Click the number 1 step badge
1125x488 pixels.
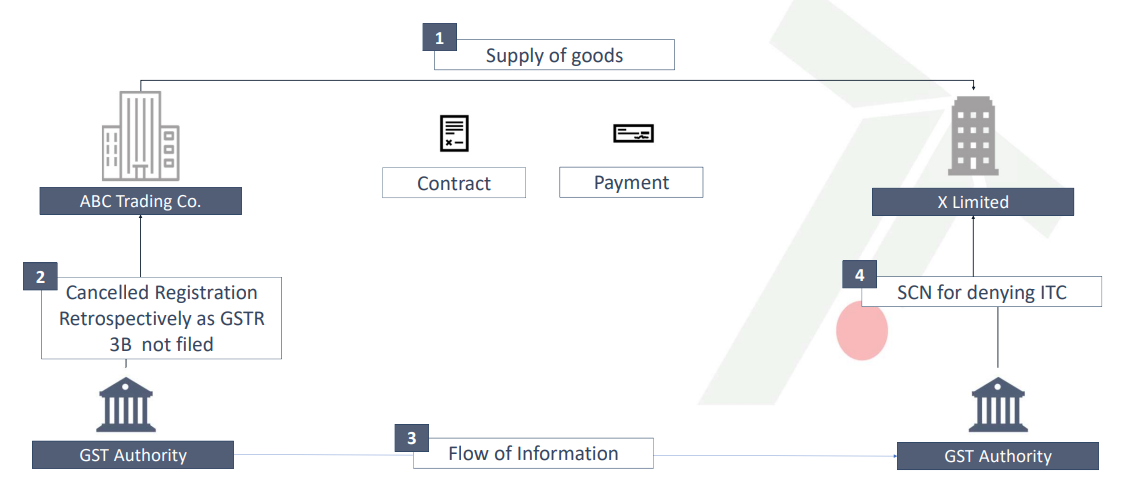[x=439, y=38]
